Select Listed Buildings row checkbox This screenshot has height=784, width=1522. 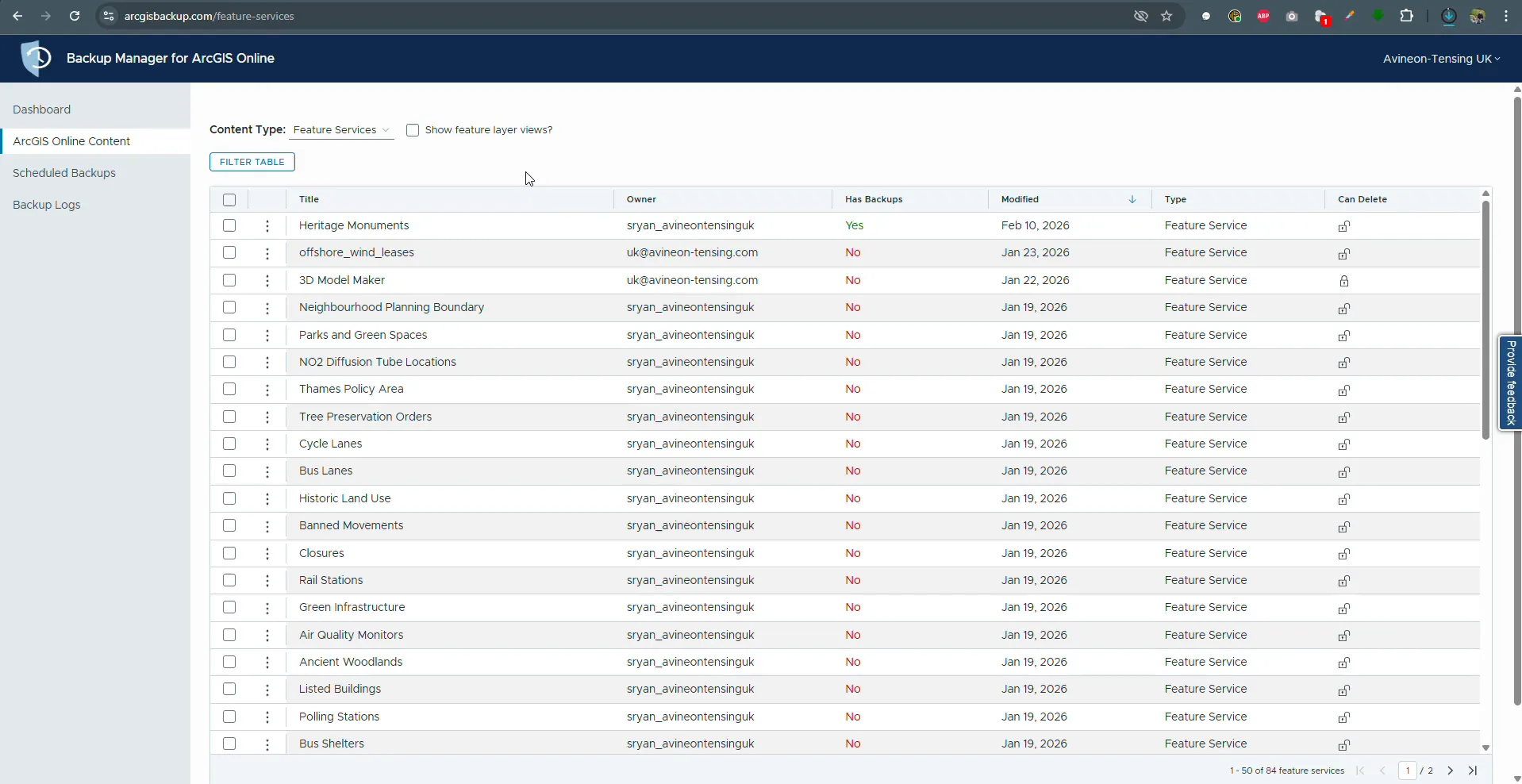(x=229, y=689)
